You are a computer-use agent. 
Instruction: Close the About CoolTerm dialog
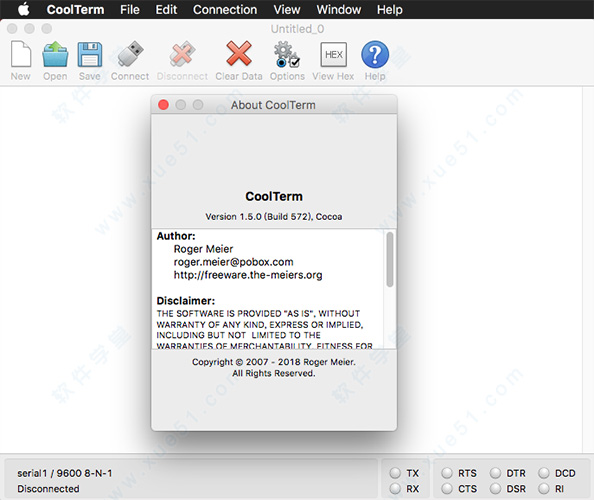(x=163, y=105)
